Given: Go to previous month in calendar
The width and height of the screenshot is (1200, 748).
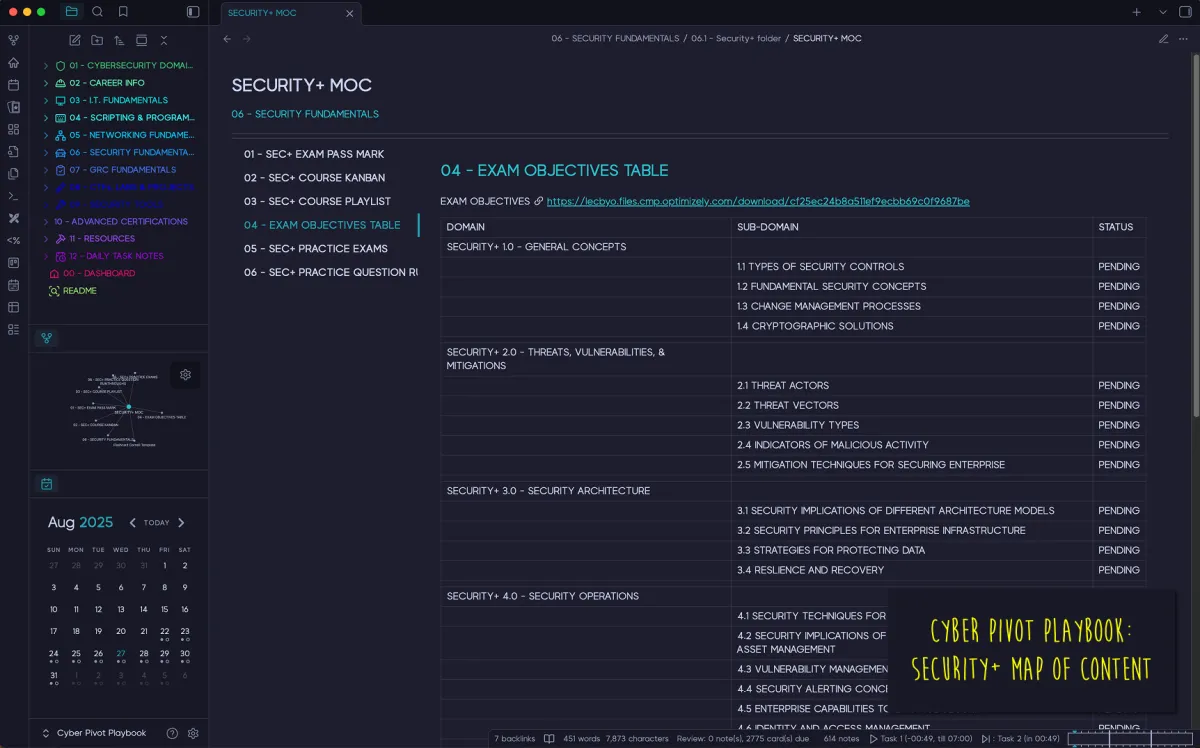Looking at the screenshot, I should pos(132,523).
